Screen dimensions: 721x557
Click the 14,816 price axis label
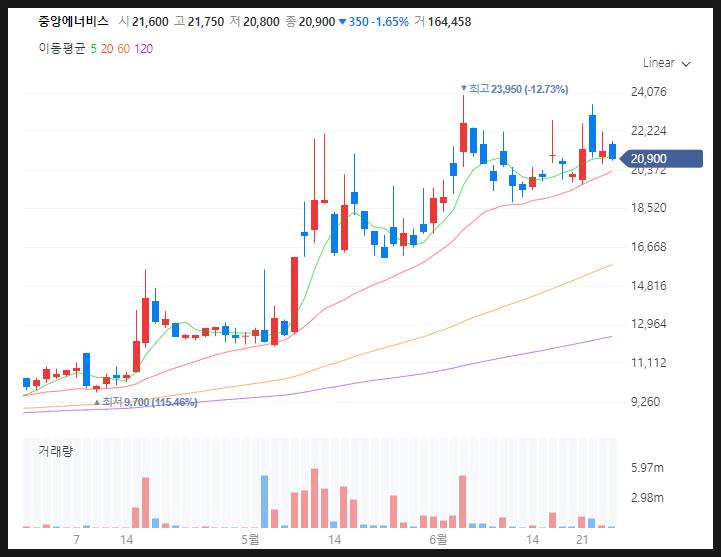point(648,286)
